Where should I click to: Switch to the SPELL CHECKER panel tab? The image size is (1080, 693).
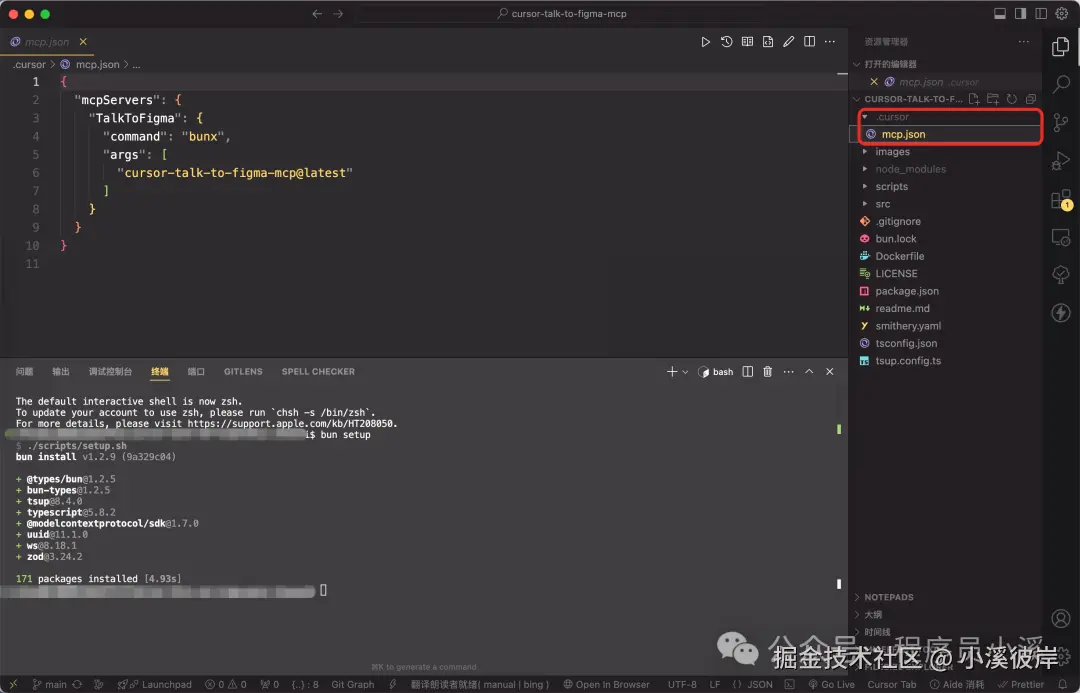[318, 372]
